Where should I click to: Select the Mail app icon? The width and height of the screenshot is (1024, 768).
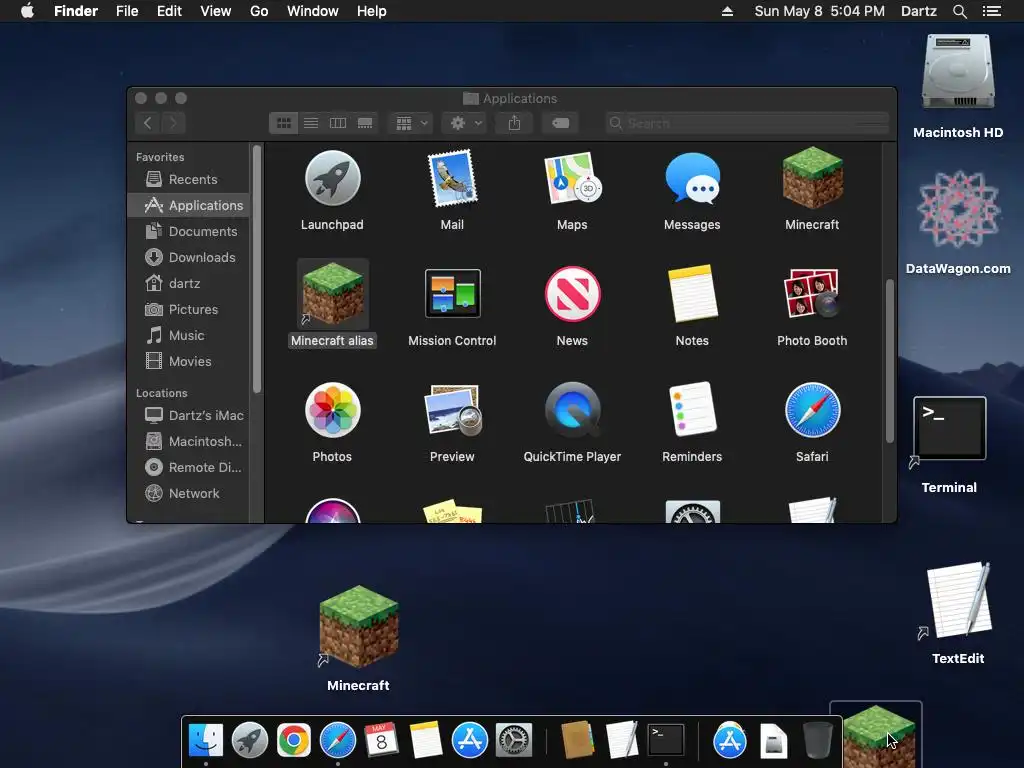coord(452,178)
